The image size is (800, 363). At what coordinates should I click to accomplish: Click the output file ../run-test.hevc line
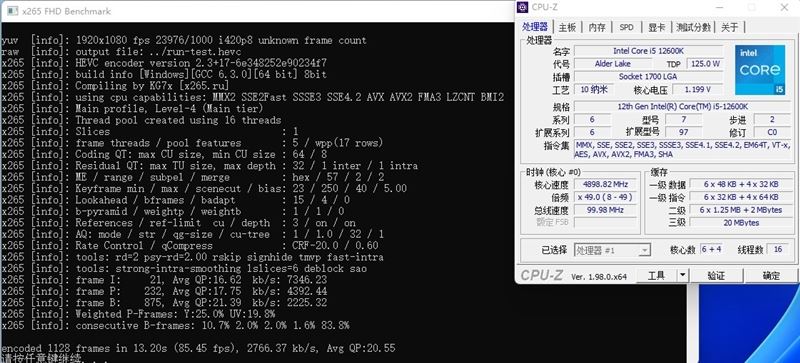pos(121,52)
